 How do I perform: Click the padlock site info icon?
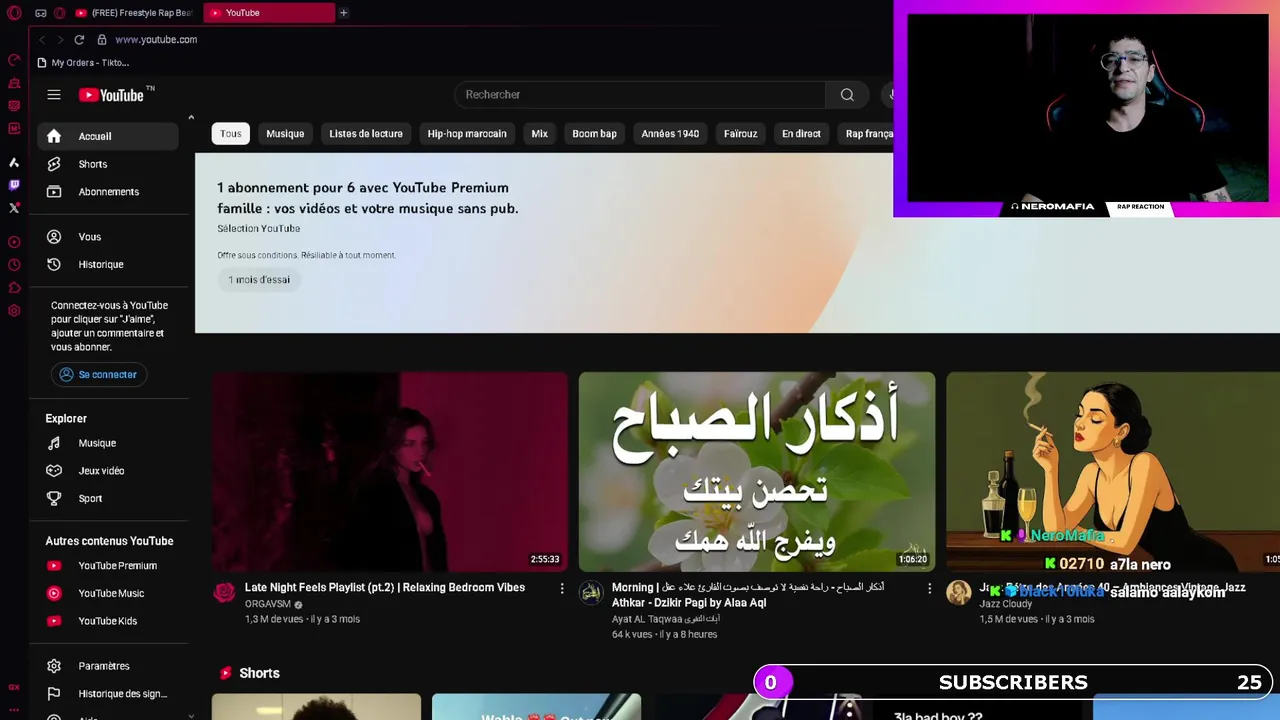(x=102, y=40)
